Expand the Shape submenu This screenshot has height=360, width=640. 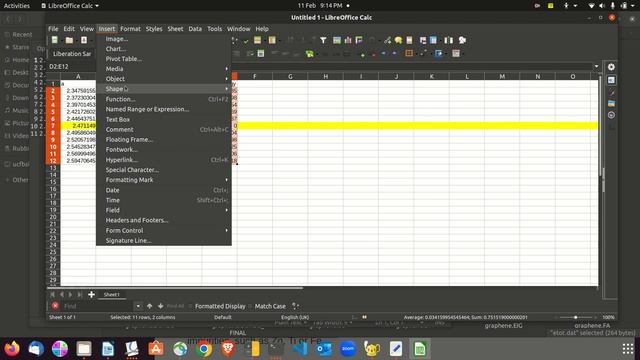pyautogui.click(x=164, y=89)
